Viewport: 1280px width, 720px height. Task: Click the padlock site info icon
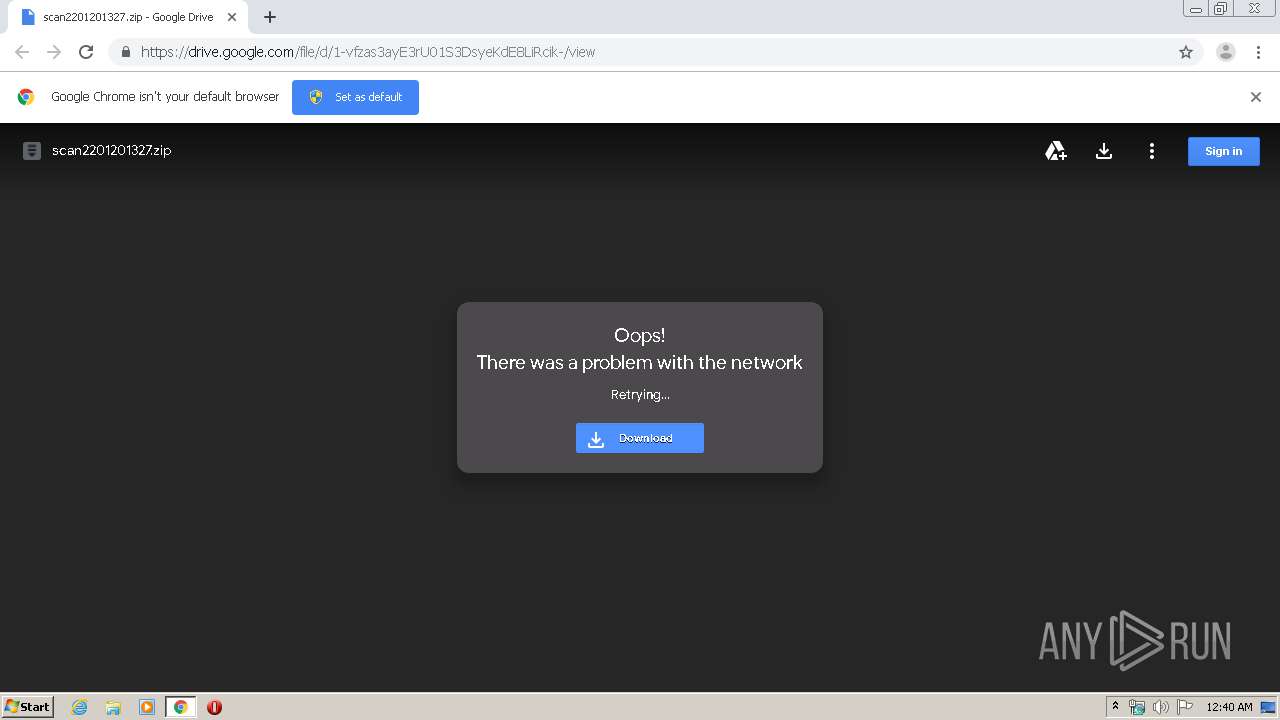pyautogui.click(x=125, y=52)
